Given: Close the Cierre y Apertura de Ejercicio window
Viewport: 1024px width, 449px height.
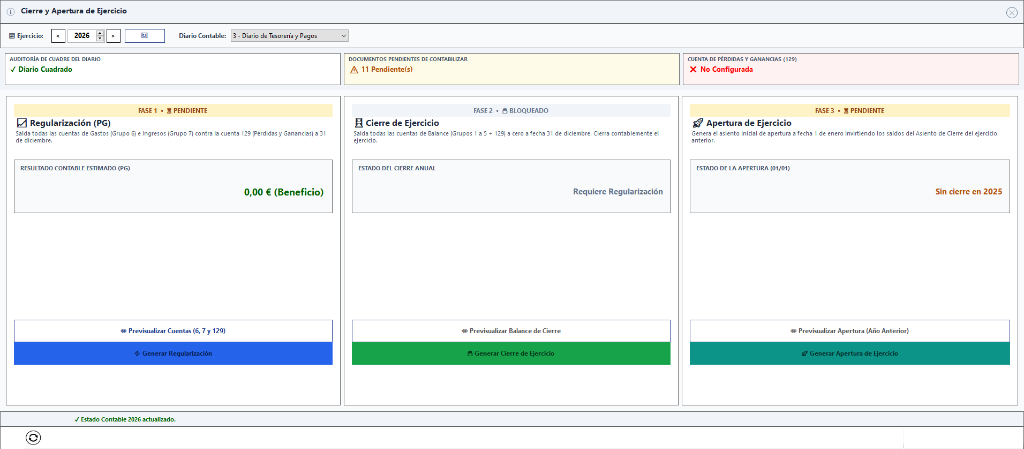Looking at the screenshot, I should (1012, 12).
